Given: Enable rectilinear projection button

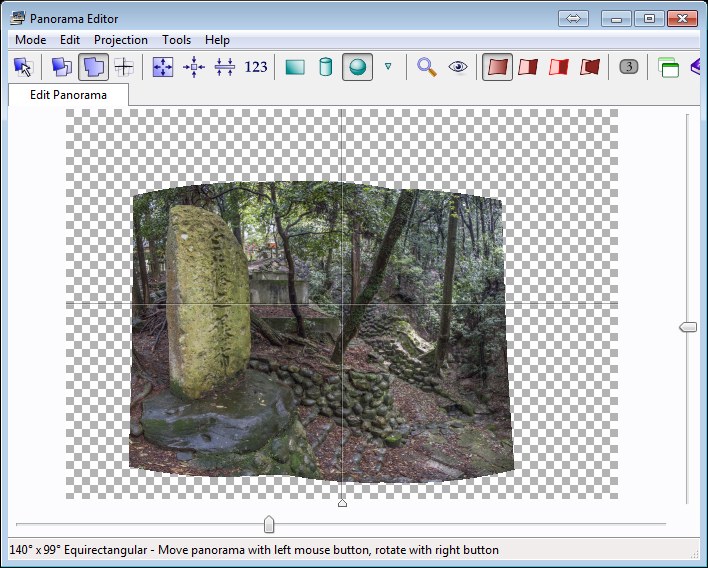Looking at the screenshot, I should pyautogui.click(x=295, y=67).
